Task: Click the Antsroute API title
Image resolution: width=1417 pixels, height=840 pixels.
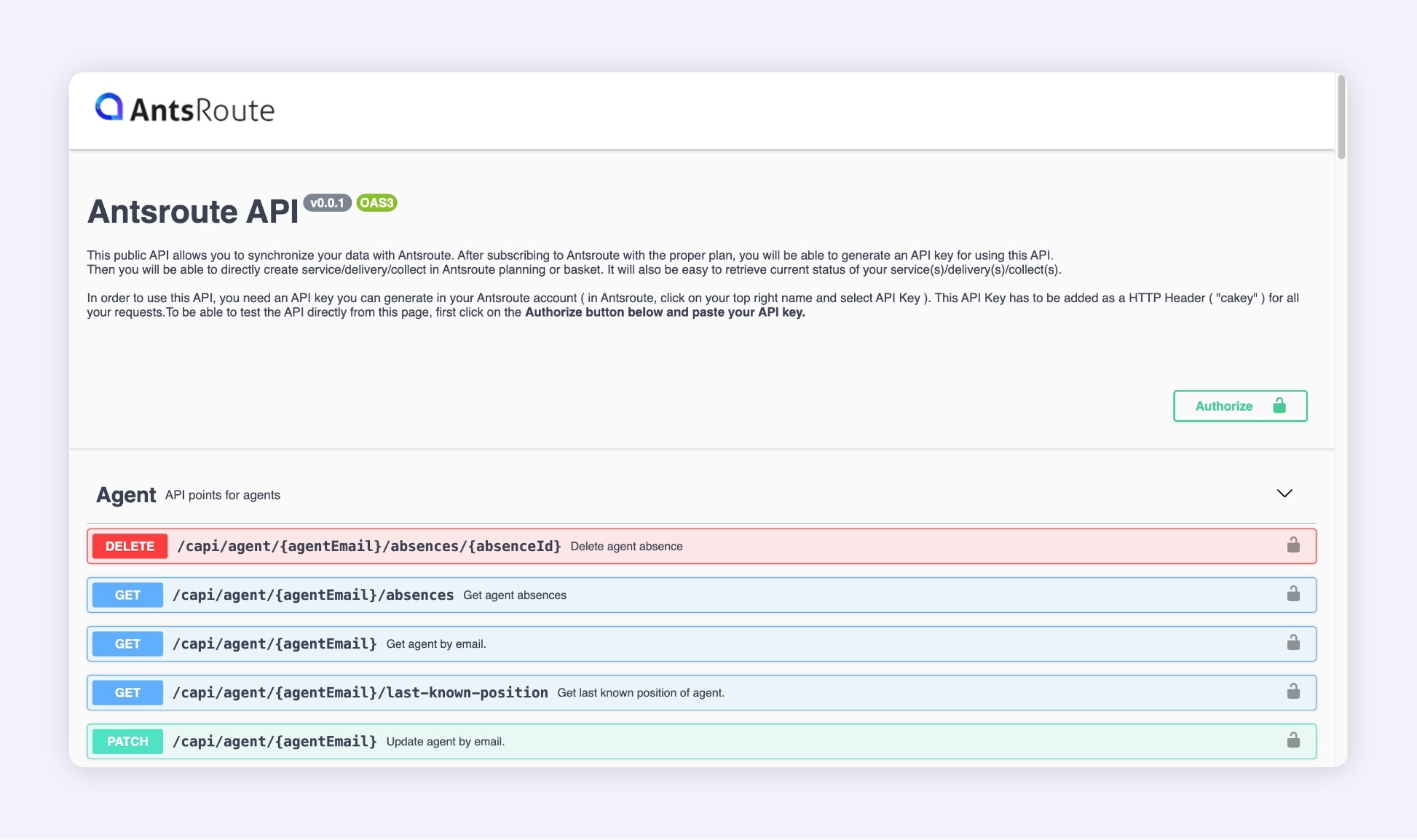Action: pyautogui.click(x=193, y=212)
